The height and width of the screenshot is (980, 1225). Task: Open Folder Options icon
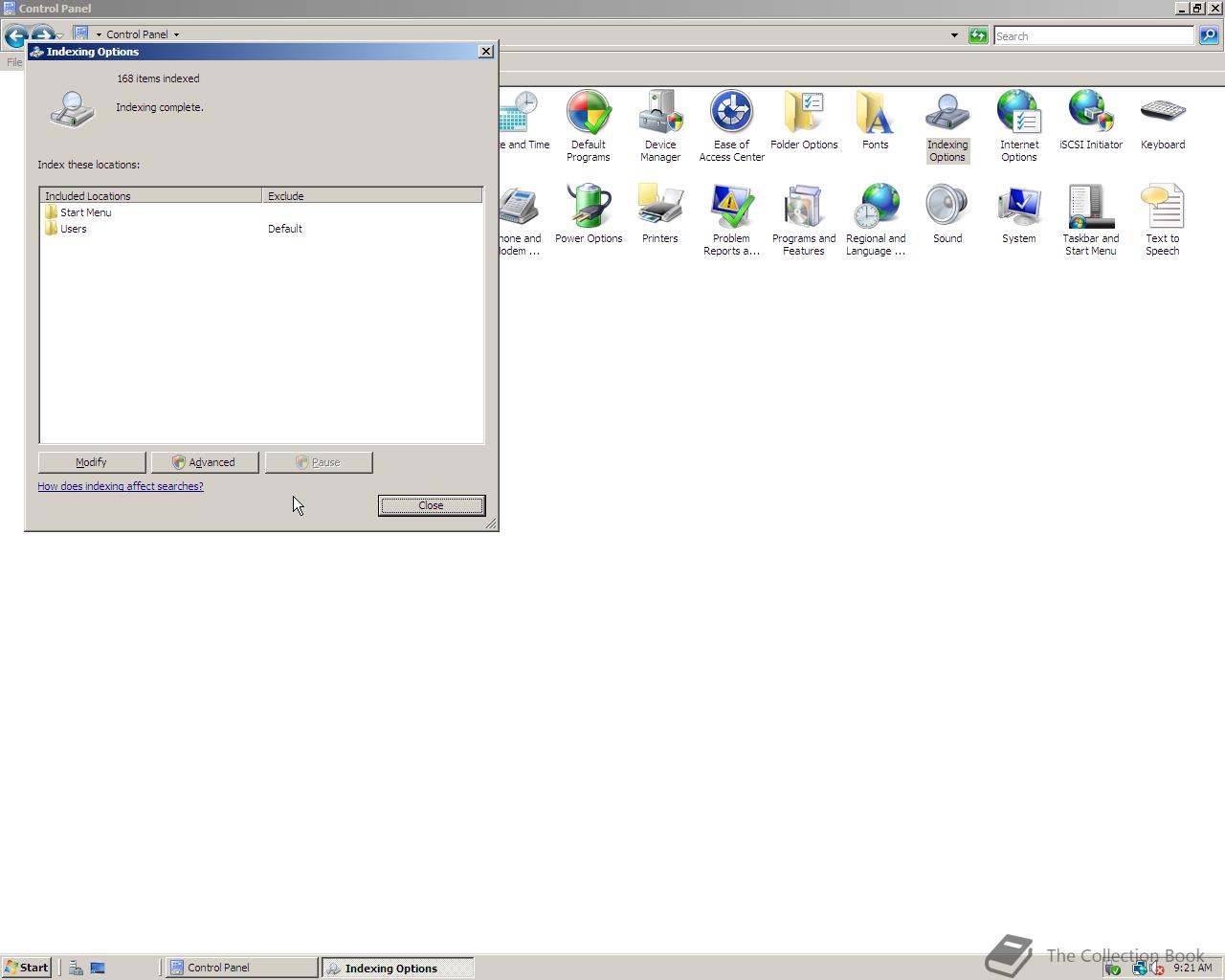click(804, 120)
